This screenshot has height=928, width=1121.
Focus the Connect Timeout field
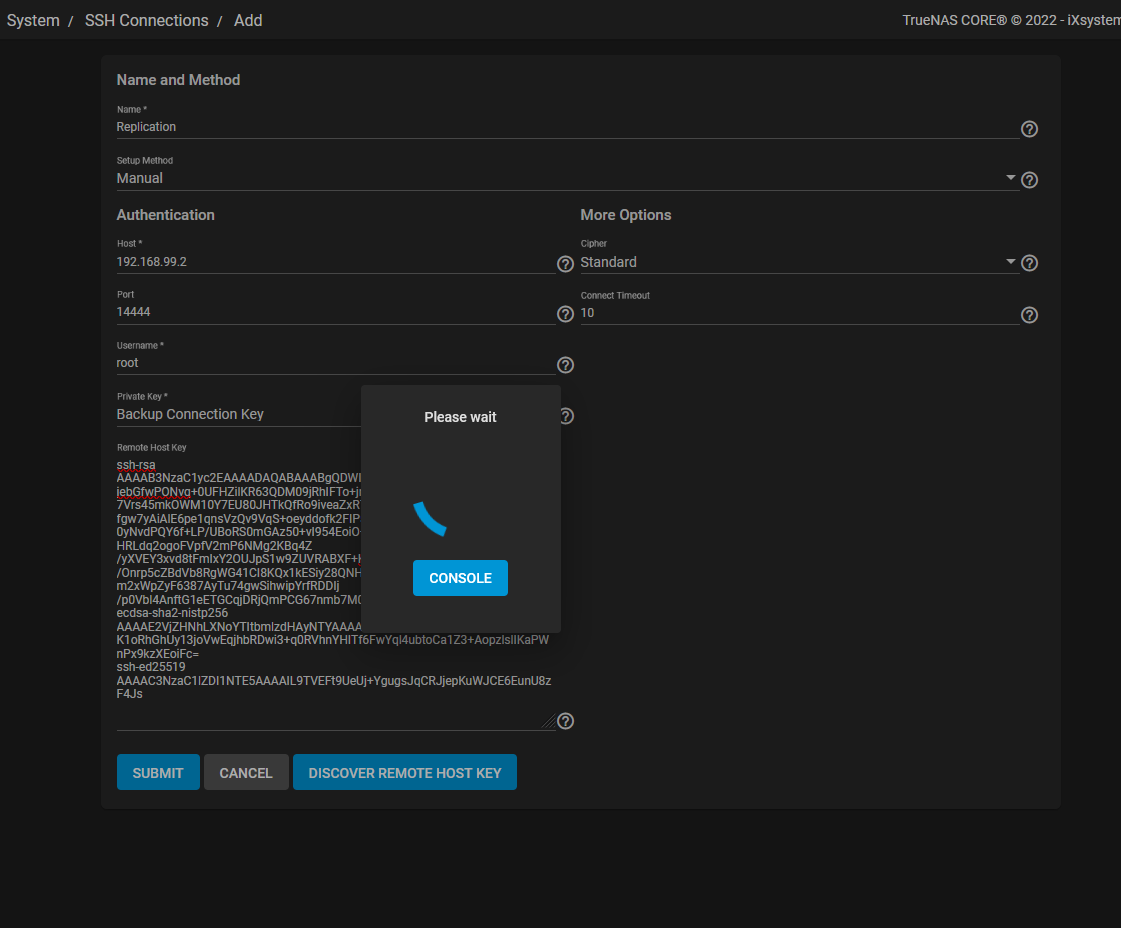799,312
